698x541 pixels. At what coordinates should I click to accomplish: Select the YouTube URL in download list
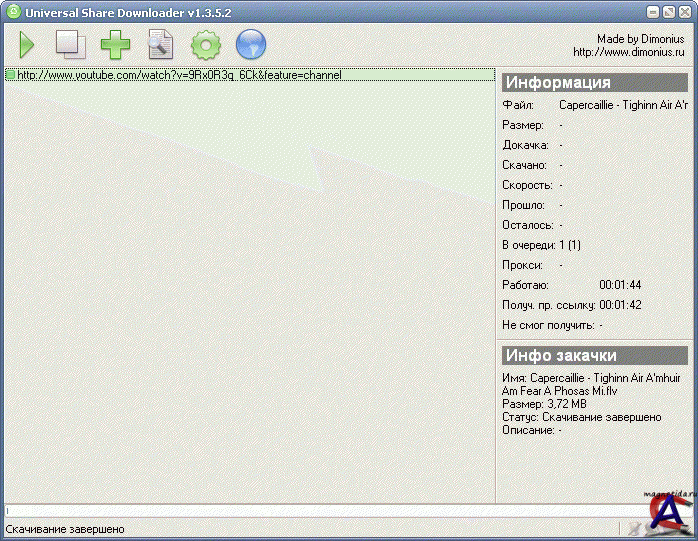180,75
